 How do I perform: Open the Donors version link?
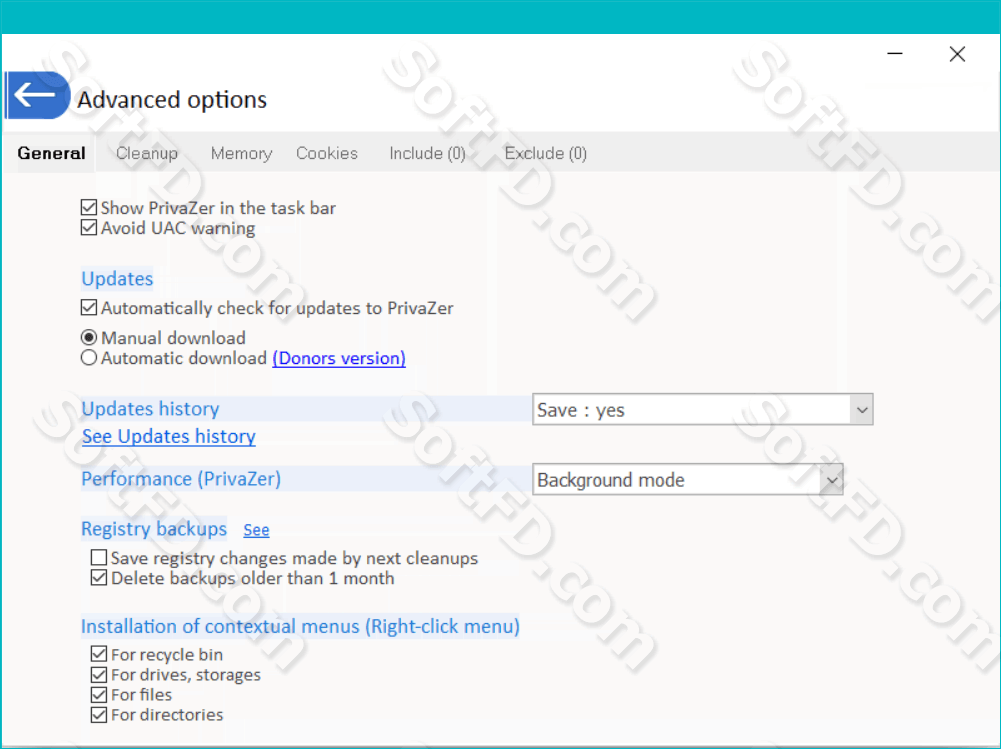[x=339, y=358]
